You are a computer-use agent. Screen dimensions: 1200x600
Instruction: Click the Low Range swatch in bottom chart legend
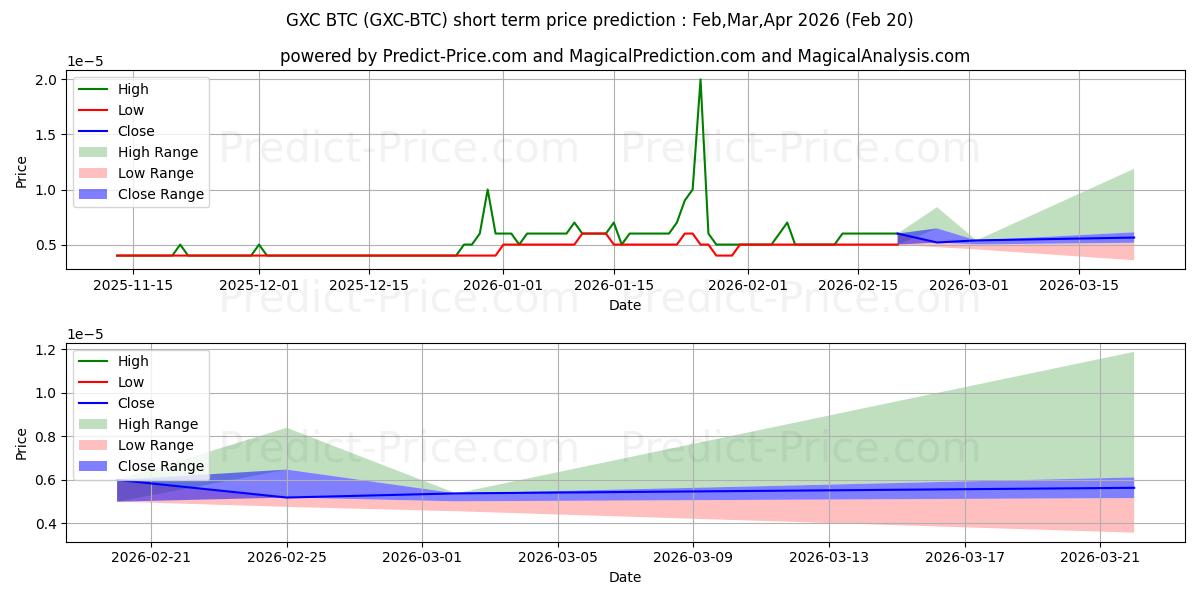pos(96,445)
